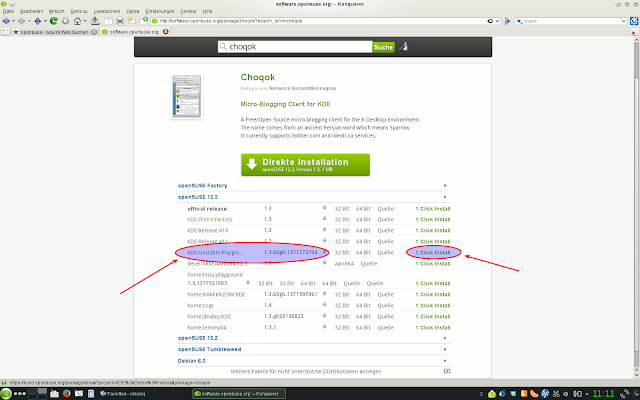This screenshot has width=640, height=400.
Task: Open the Einstellungen menu
Action: [x=160, y=11]
